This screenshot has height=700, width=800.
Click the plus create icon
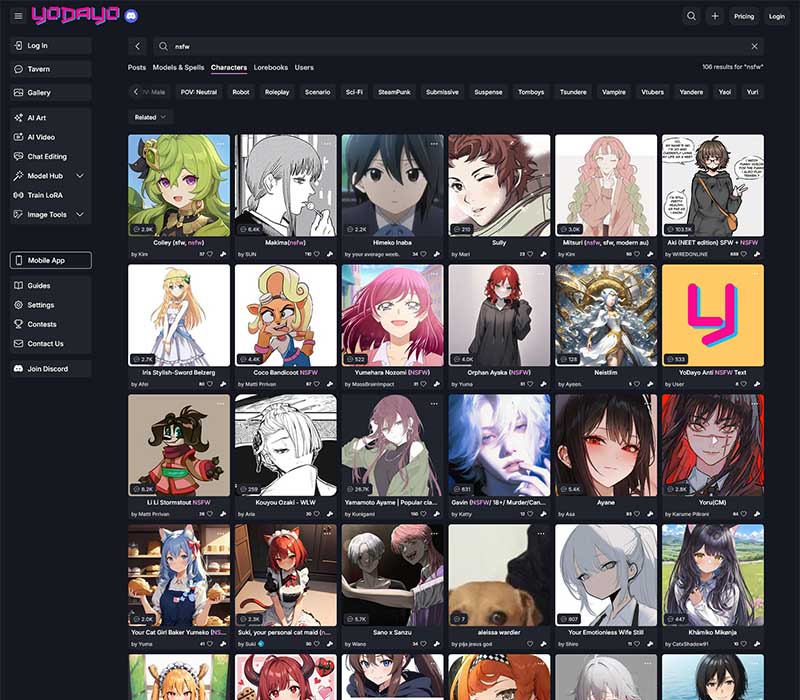(x=715, y=16)
